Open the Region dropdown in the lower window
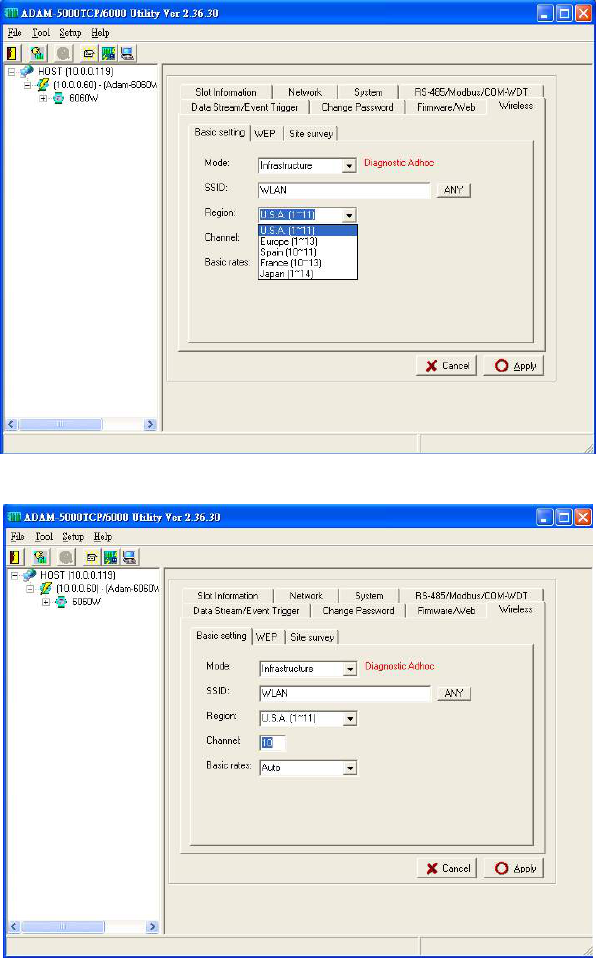Screen dimensions: 596x958 [350, 719]
